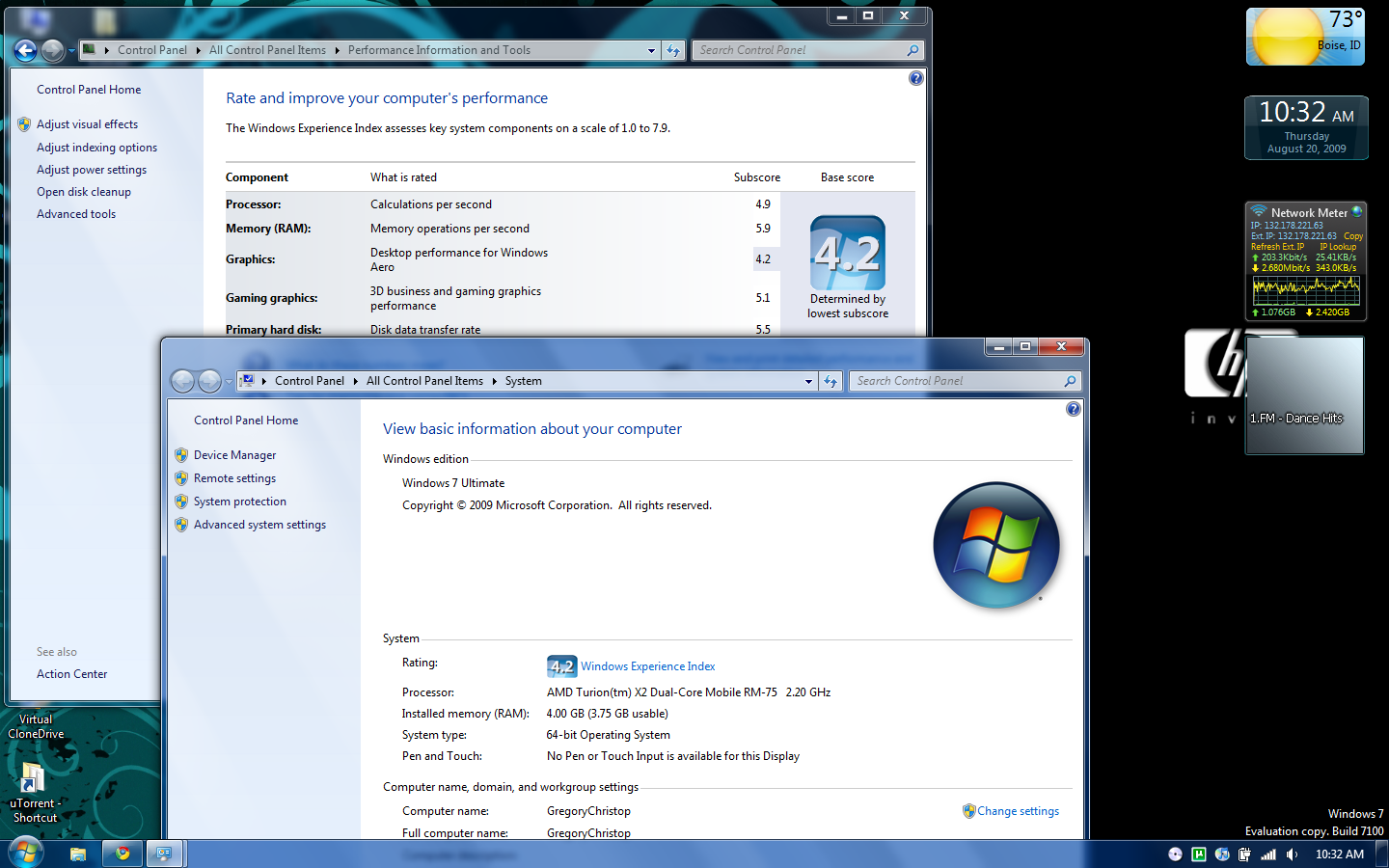Open System protection
This screenshot has width=1389, height=868.
(240, 502)
